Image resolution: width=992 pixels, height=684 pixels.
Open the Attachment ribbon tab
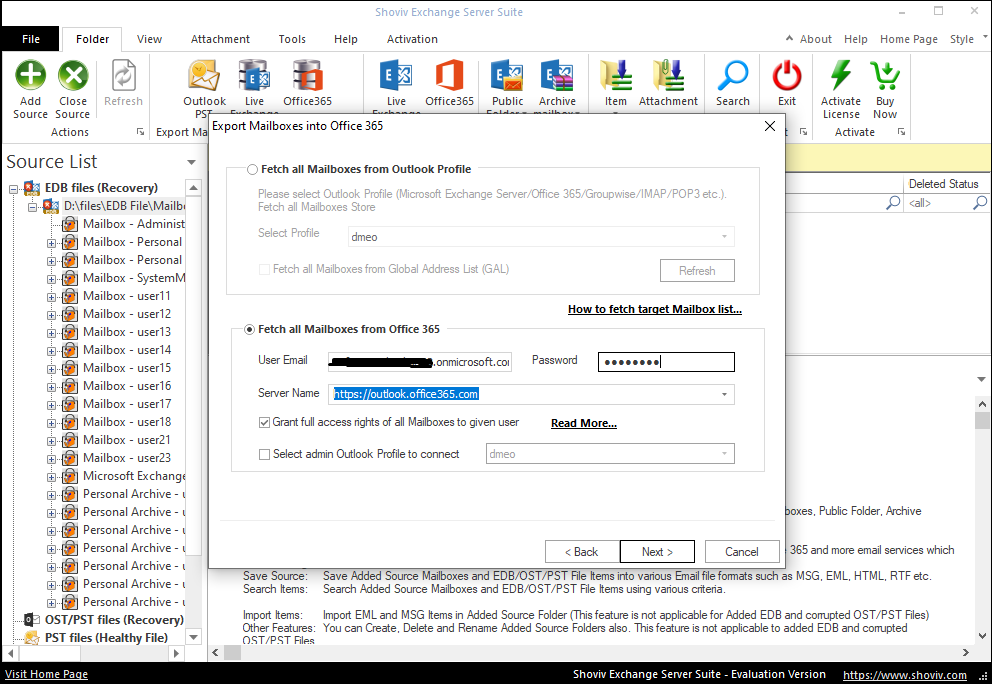click(x=220, y=39)
